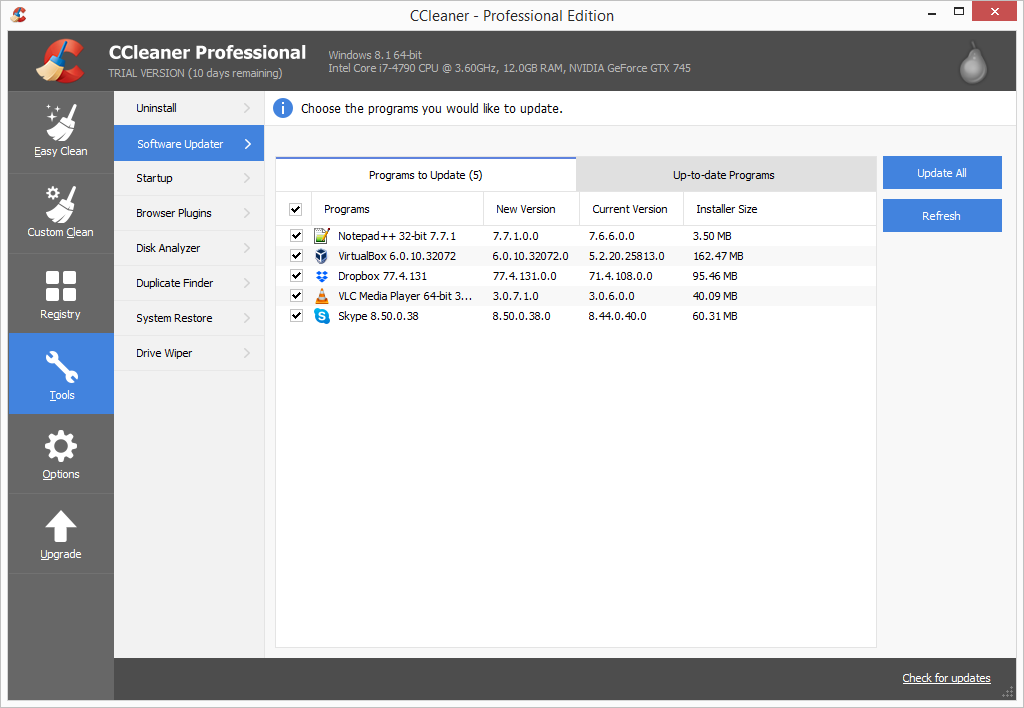Toggle the select-all checkbox in header
The height and width of the screenshot is (708, 1024).
[296, 209]
